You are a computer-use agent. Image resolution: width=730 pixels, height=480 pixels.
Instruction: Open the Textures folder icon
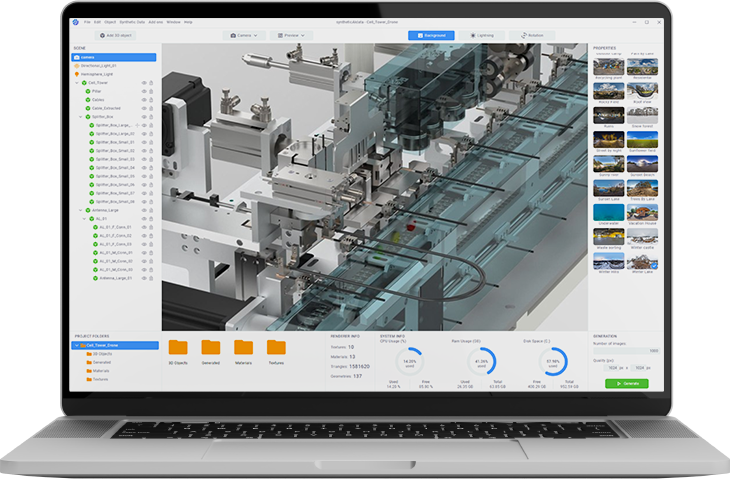[276, 347]
